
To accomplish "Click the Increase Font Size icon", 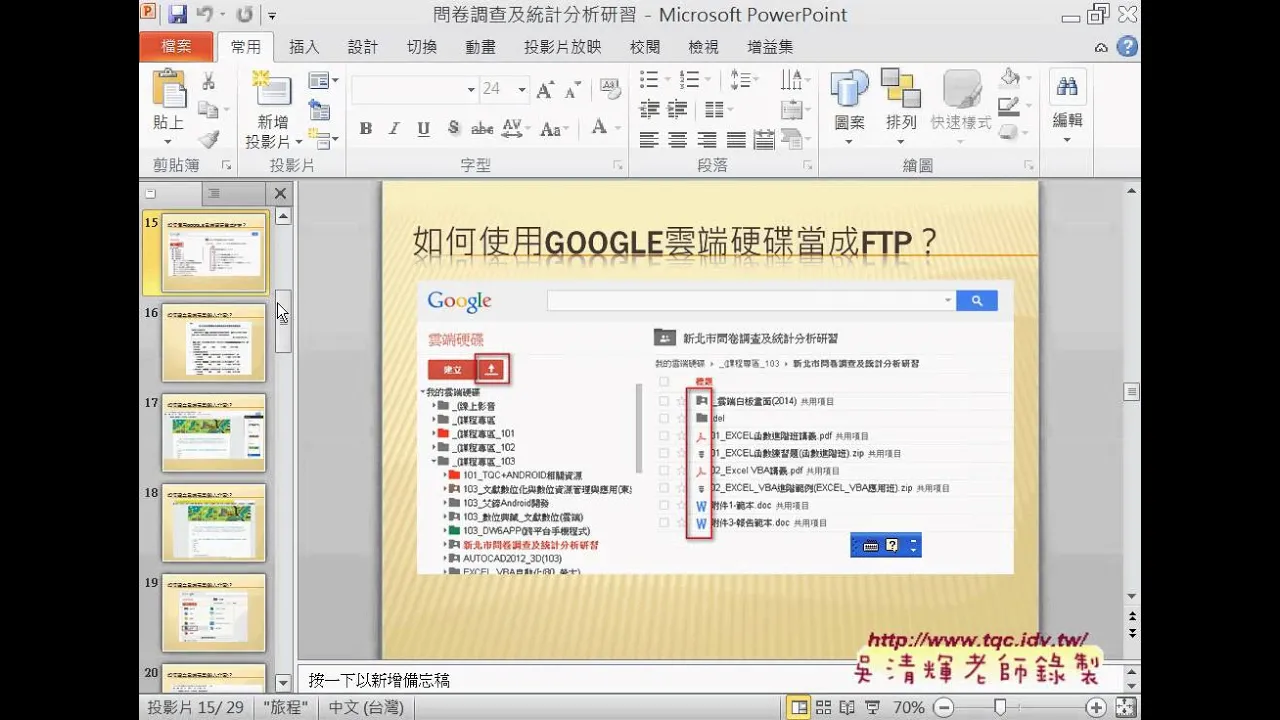I will coord(545,90).
